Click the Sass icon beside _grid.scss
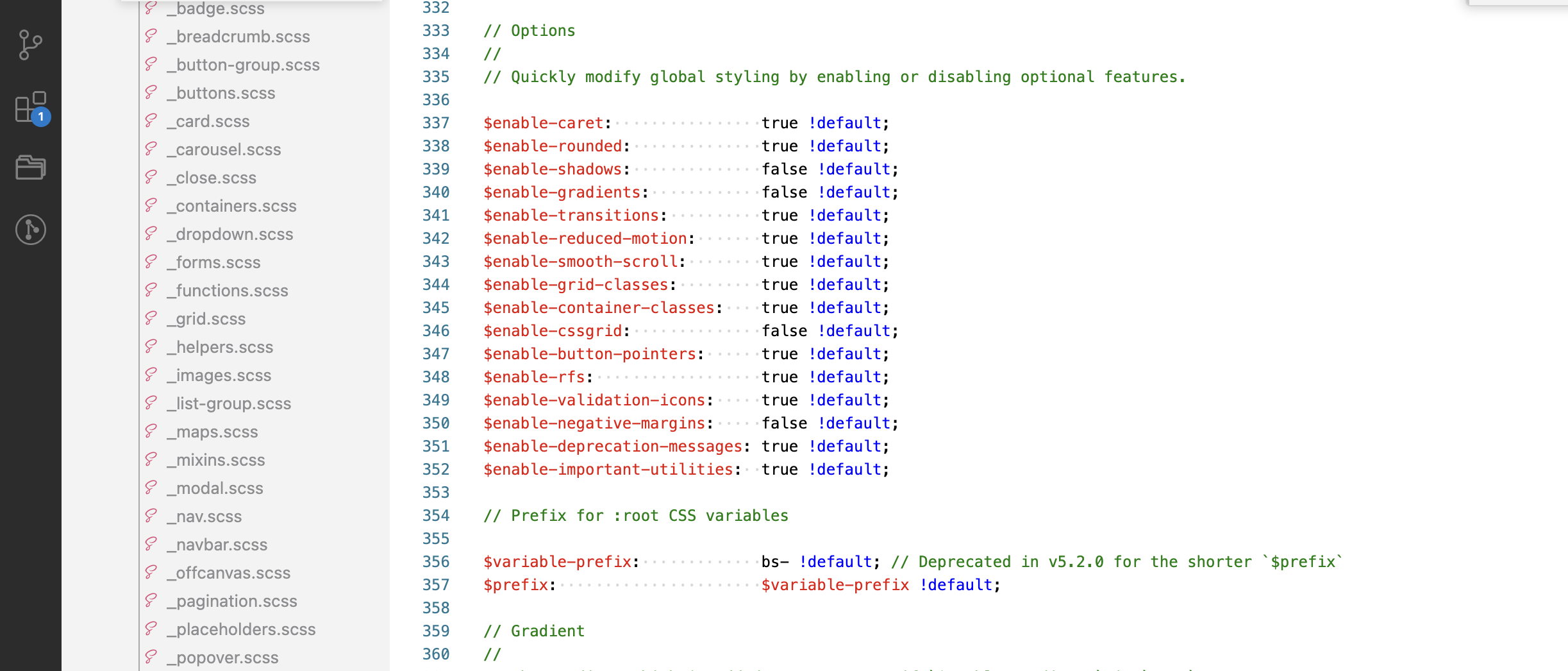Screen dimensions: 1568x671 [151, 318]
